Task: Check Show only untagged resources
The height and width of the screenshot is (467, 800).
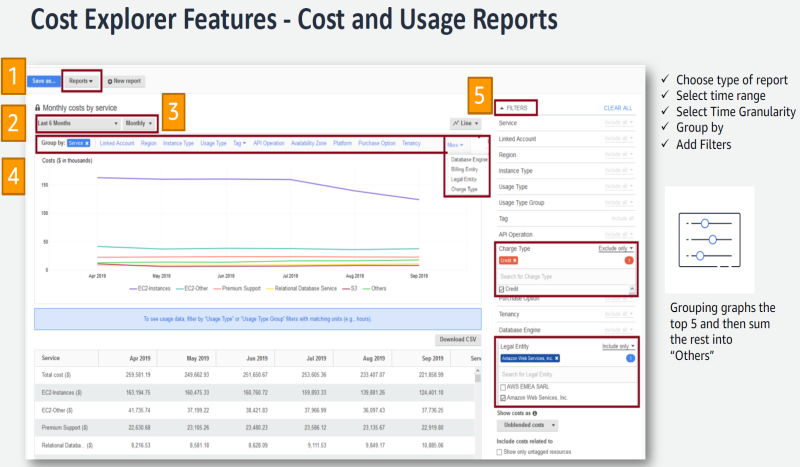Action: coord(499,452)
